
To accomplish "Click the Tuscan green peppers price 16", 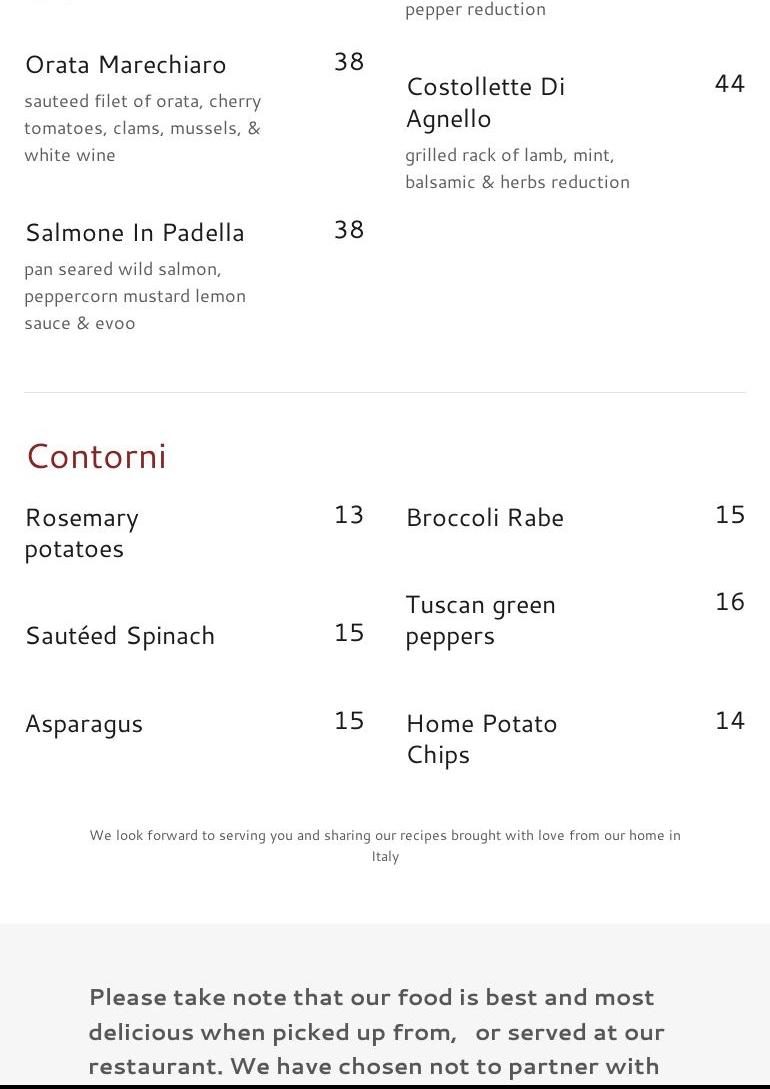I will (x=730, y=602).
